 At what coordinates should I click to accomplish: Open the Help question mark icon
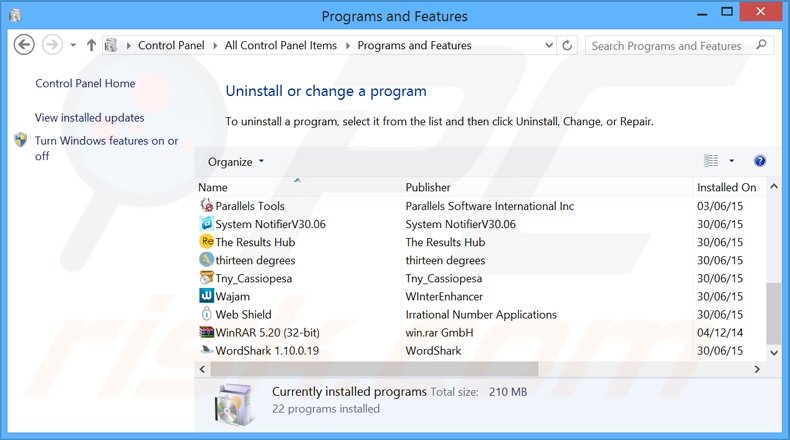760,161
